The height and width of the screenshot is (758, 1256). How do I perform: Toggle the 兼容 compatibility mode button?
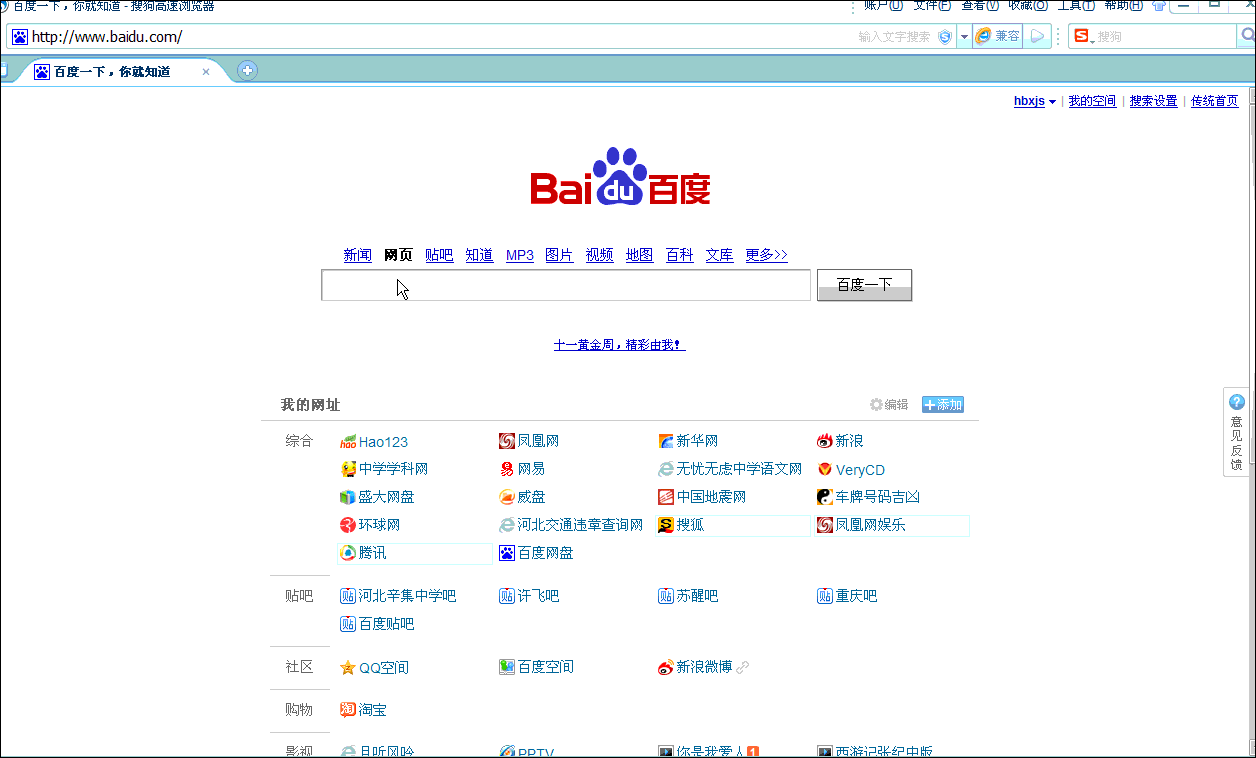pyautogui.click(x=998, y=37)
